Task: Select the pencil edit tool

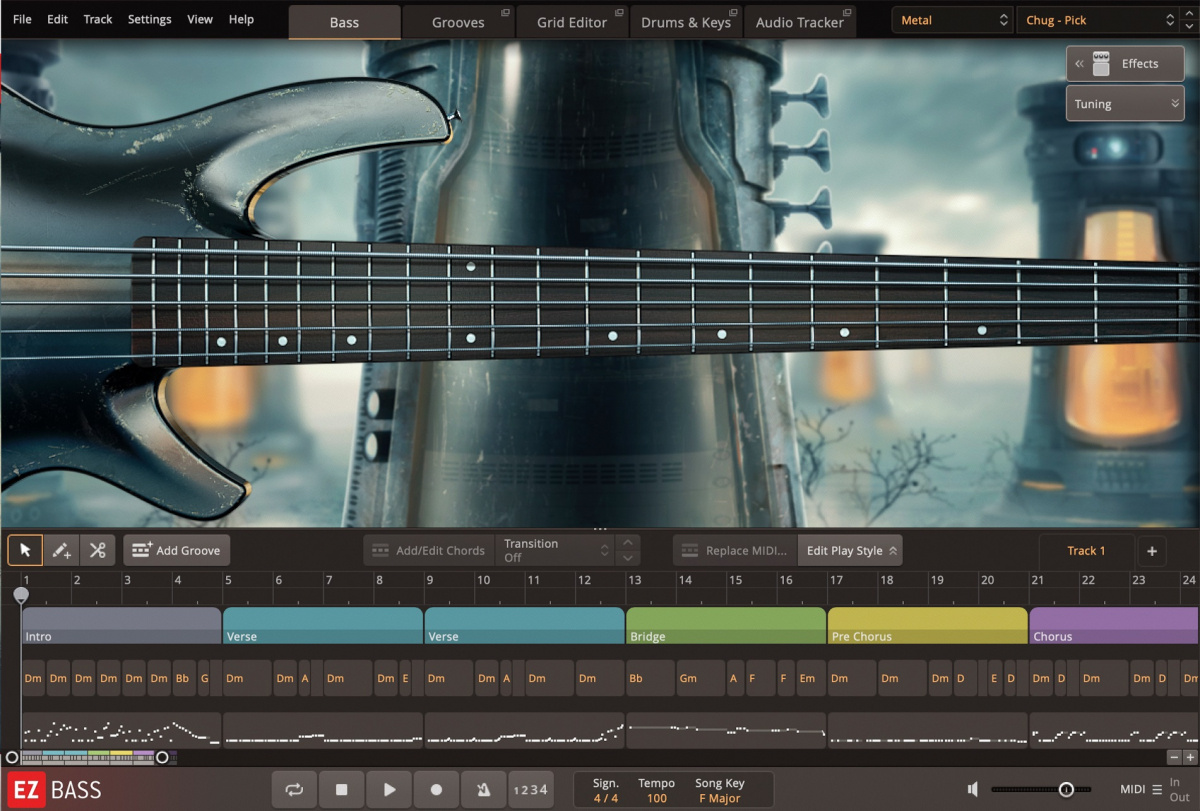Action: point(61,549)
